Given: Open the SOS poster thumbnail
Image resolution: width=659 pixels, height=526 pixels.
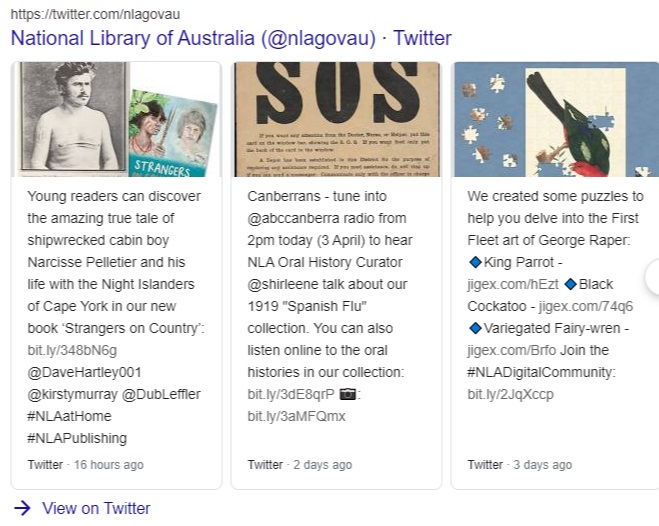Looking at the screenshot, I should (x=337, y=118).
